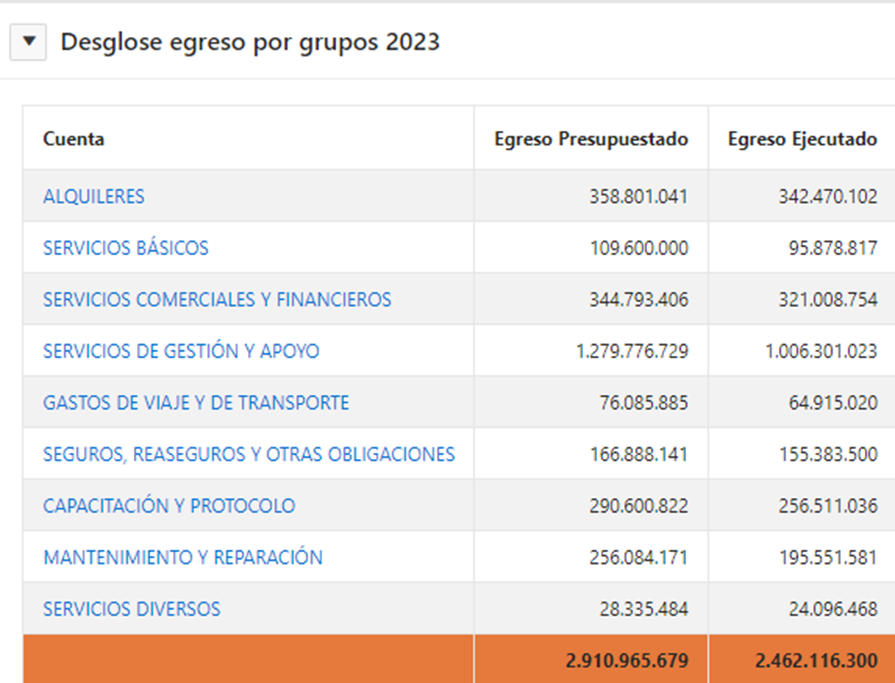Image resolution: width=895 pixels, height=683 pixels.
Task: Select executed value 195.551.581
Action: pyautogui.click(x=828, y=557)
